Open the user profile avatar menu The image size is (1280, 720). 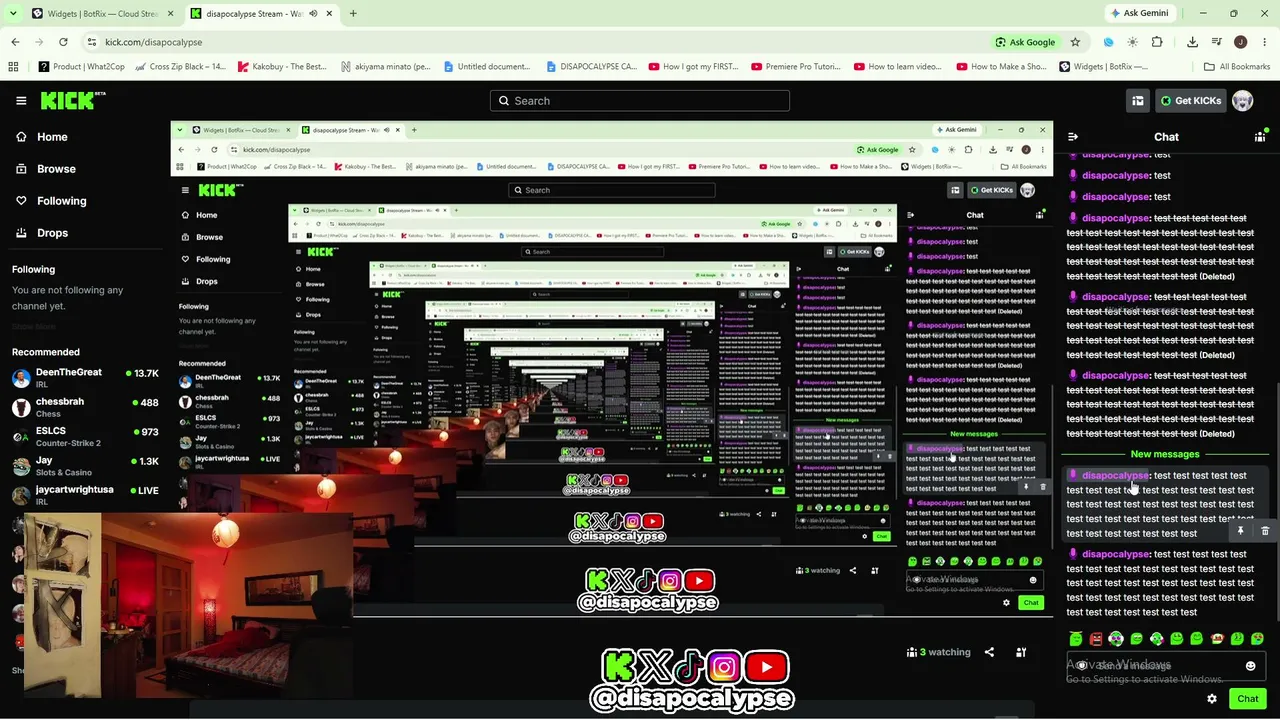pyautogui.click(x=1242, y=101)
